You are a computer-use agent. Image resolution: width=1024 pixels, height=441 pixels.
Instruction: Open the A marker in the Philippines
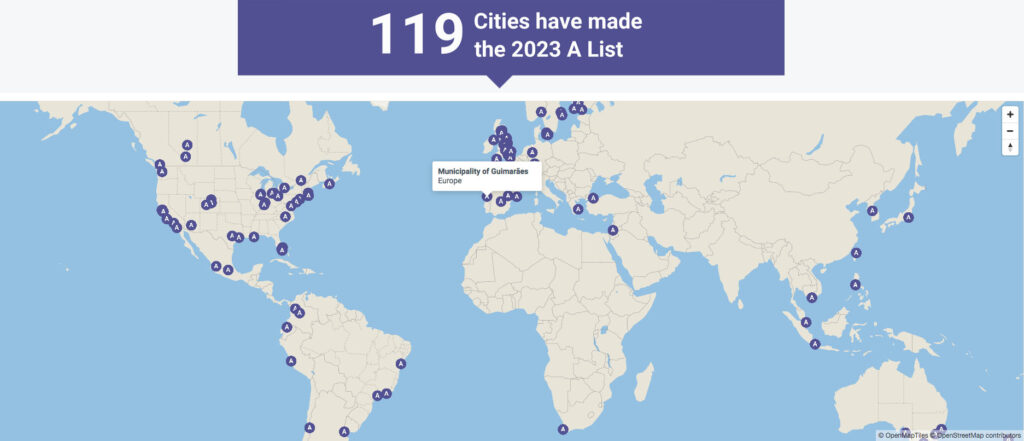(855, 285)
